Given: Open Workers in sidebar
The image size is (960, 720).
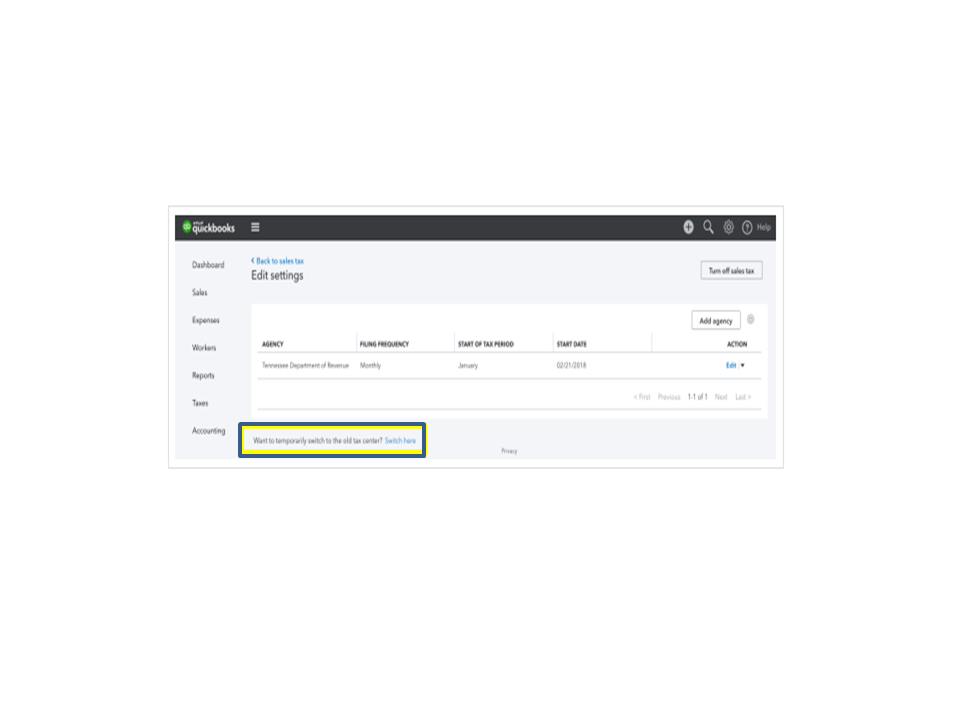Looking at the screenshot, I should (x=204, y=348).
